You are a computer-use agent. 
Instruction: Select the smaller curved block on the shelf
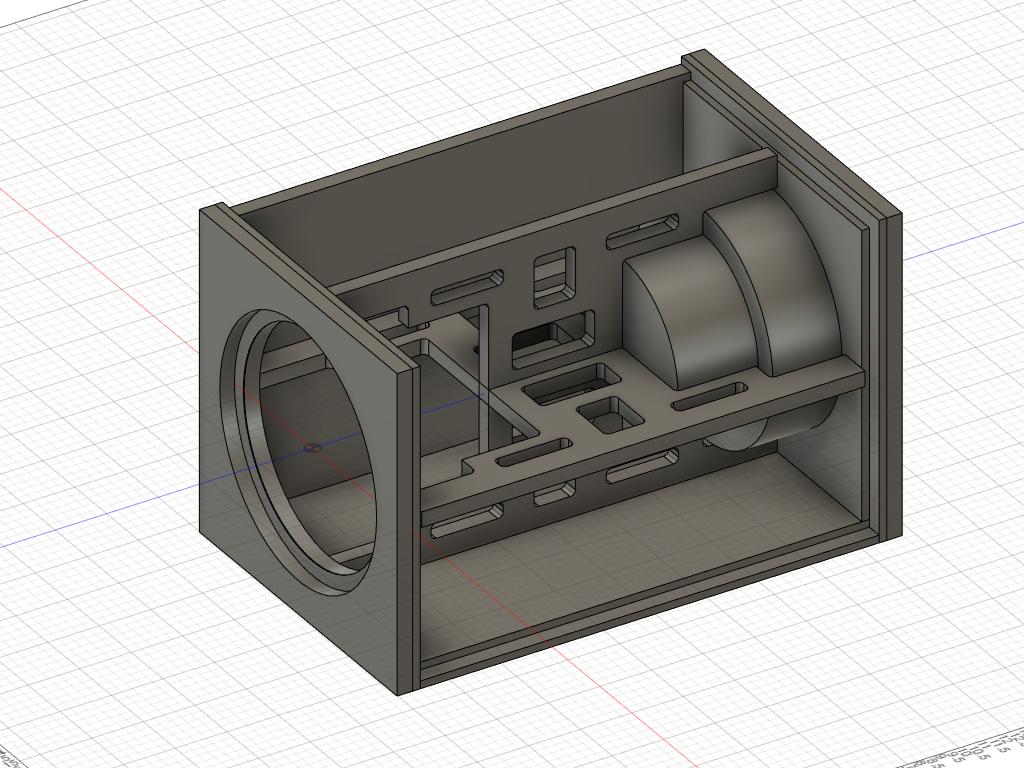(688, 315)
